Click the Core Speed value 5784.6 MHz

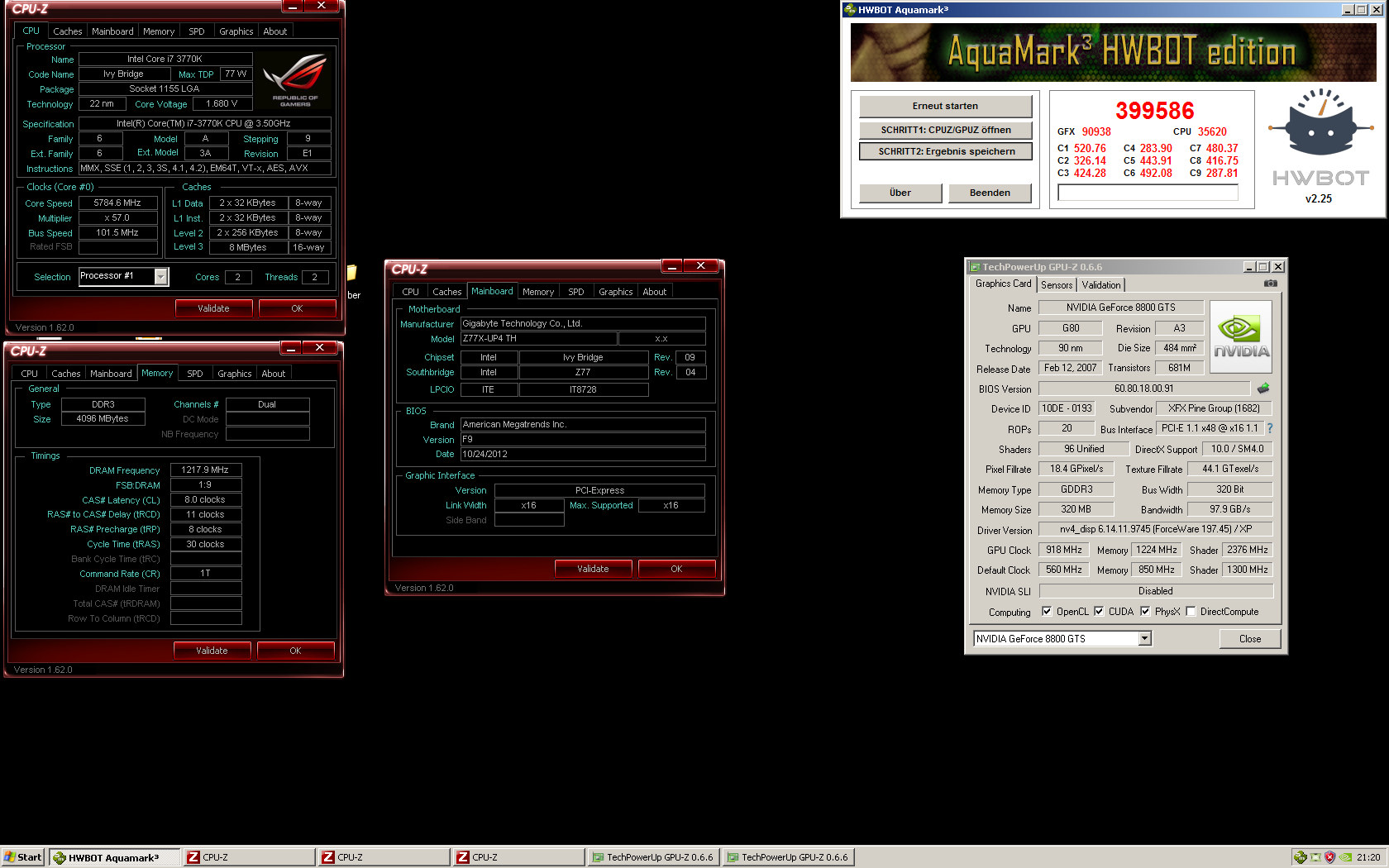117,203
